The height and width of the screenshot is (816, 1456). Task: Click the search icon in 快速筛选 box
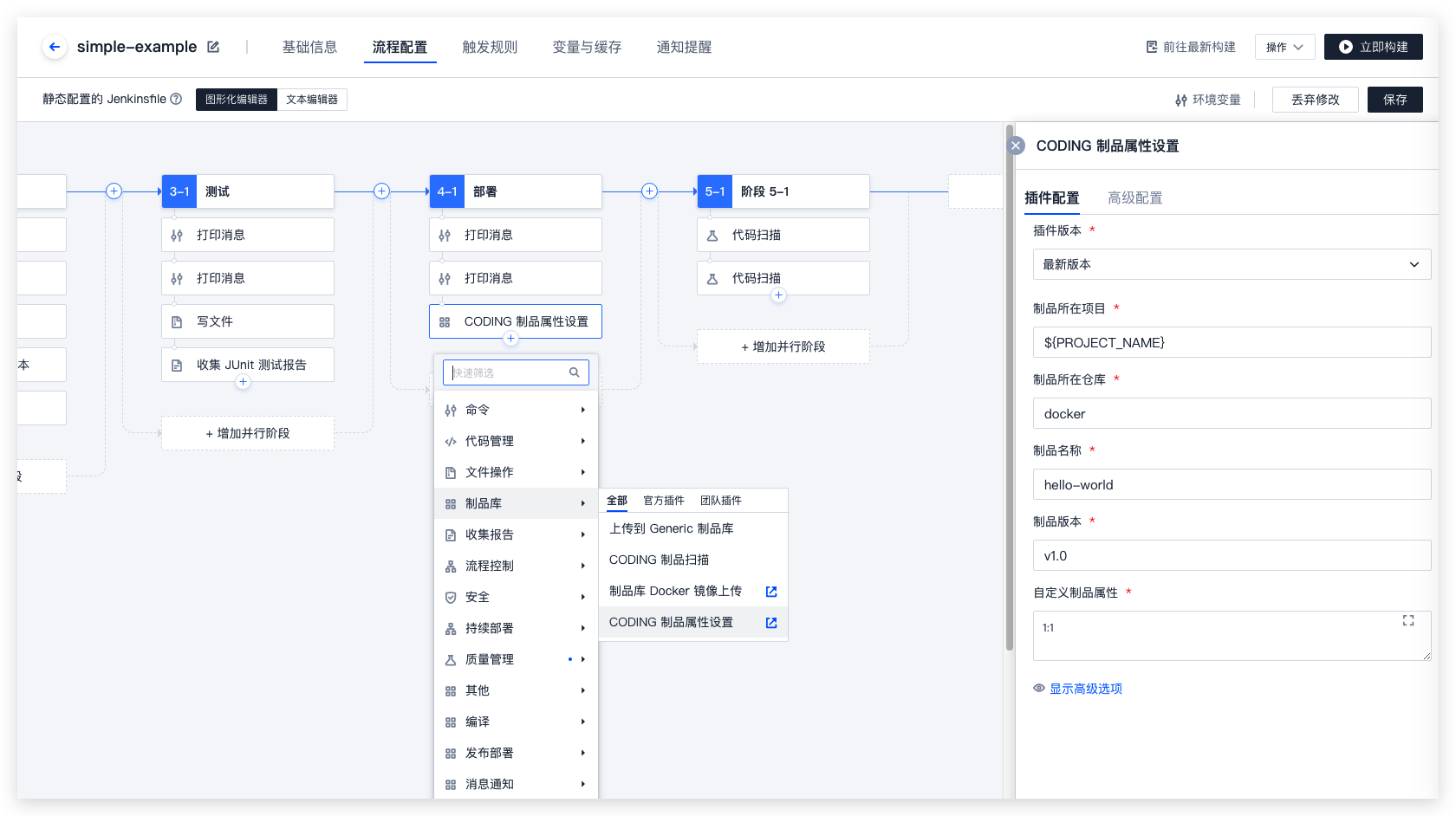tap(574, 372)
